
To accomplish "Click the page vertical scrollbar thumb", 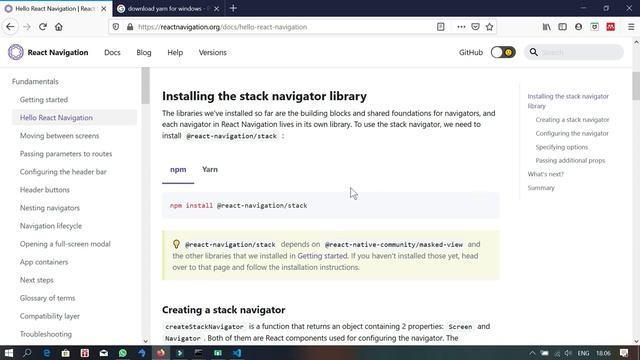I will pos(636,85).
